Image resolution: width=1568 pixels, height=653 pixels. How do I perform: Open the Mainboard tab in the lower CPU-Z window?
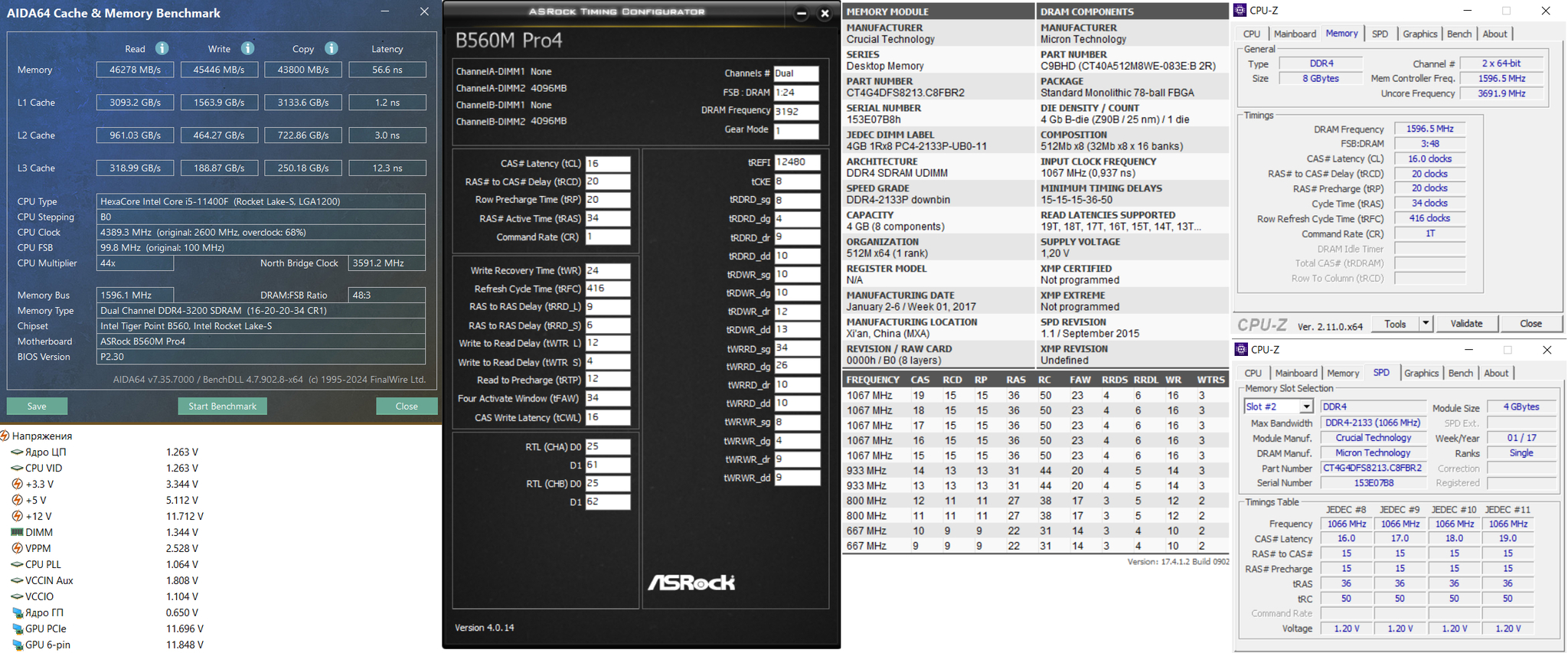click(1296, 373)
